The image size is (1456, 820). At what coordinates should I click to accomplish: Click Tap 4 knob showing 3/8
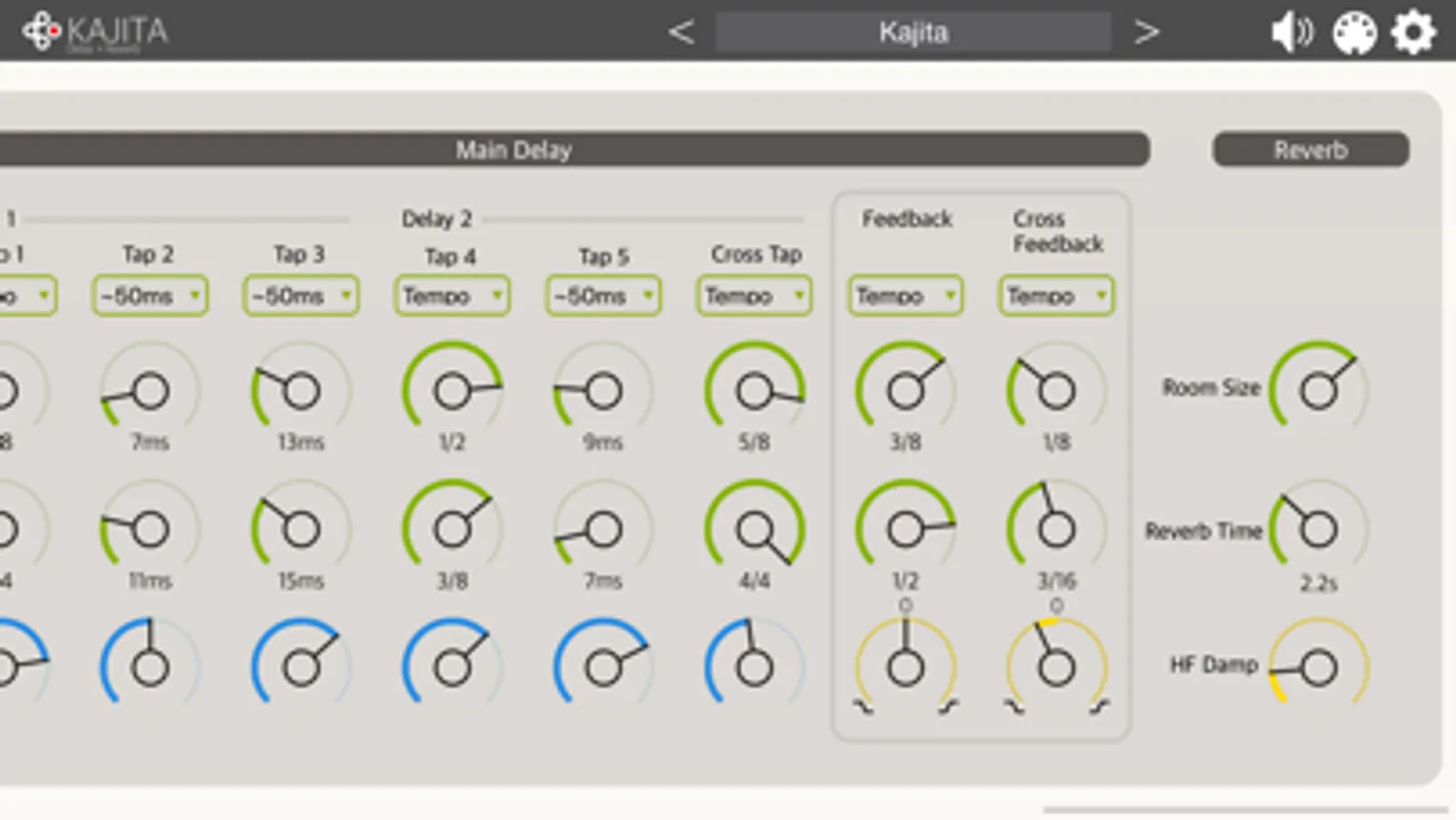(x=452, y=528)
